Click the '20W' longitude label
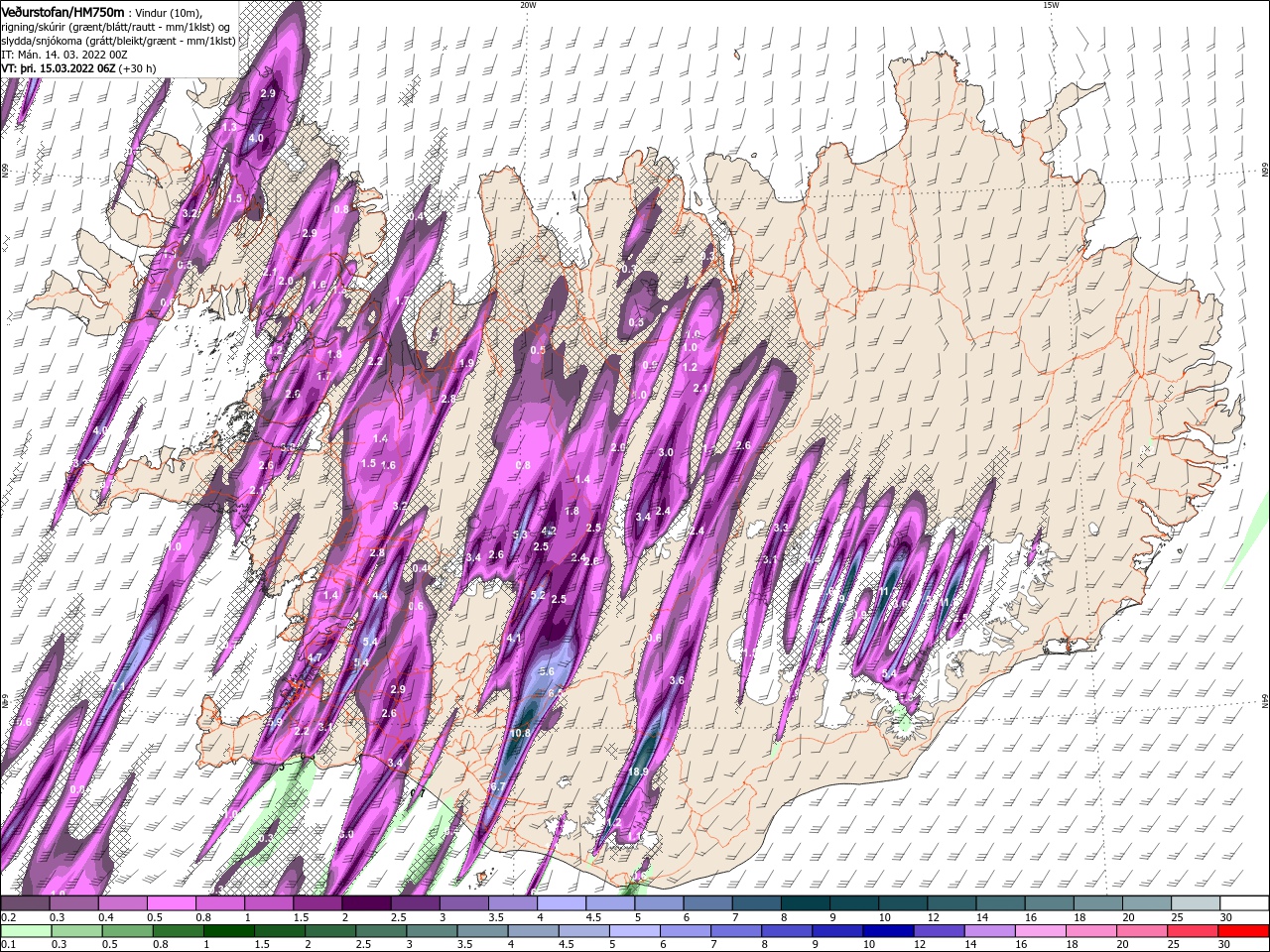Screen dimensions: 1270x952 pos(528,5)
